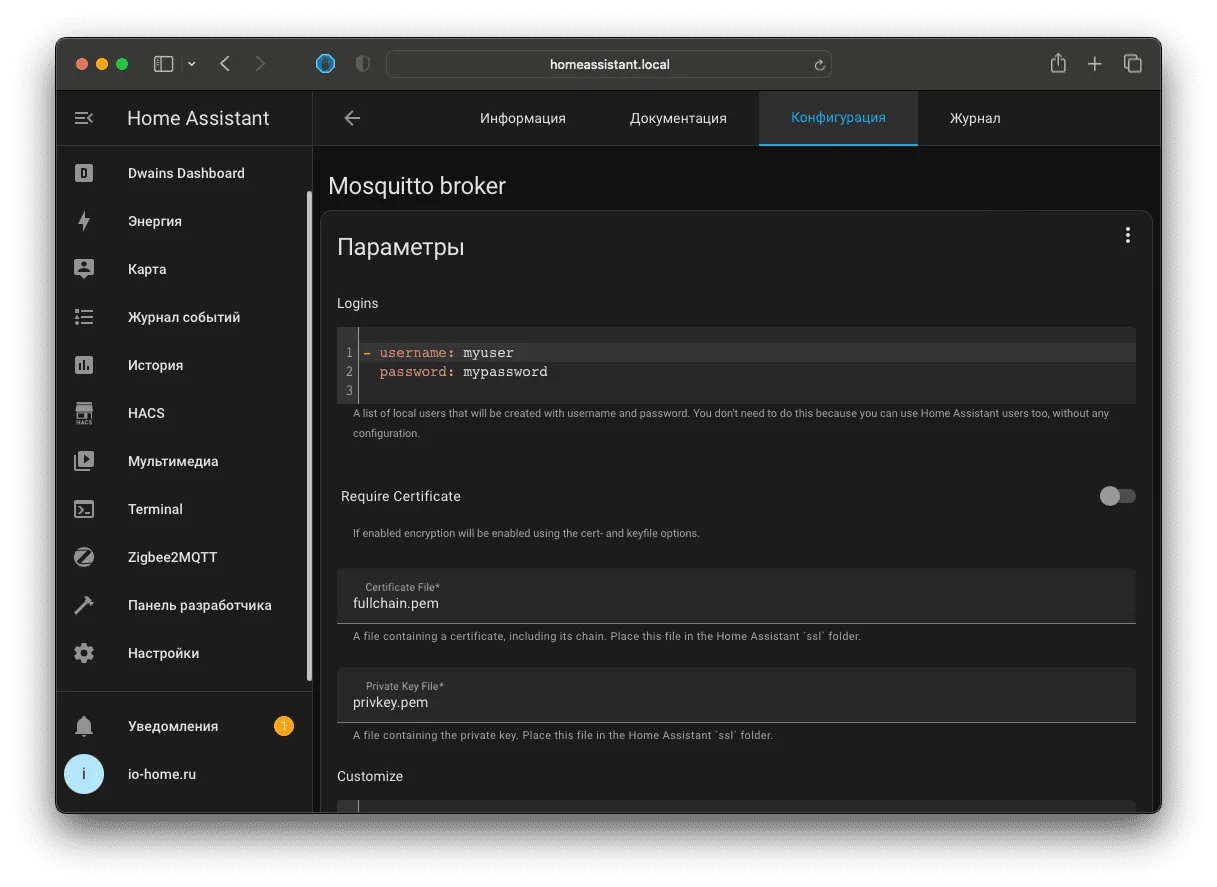
Task: Click the Private Key File input field
Action: [x=736, y=695]
